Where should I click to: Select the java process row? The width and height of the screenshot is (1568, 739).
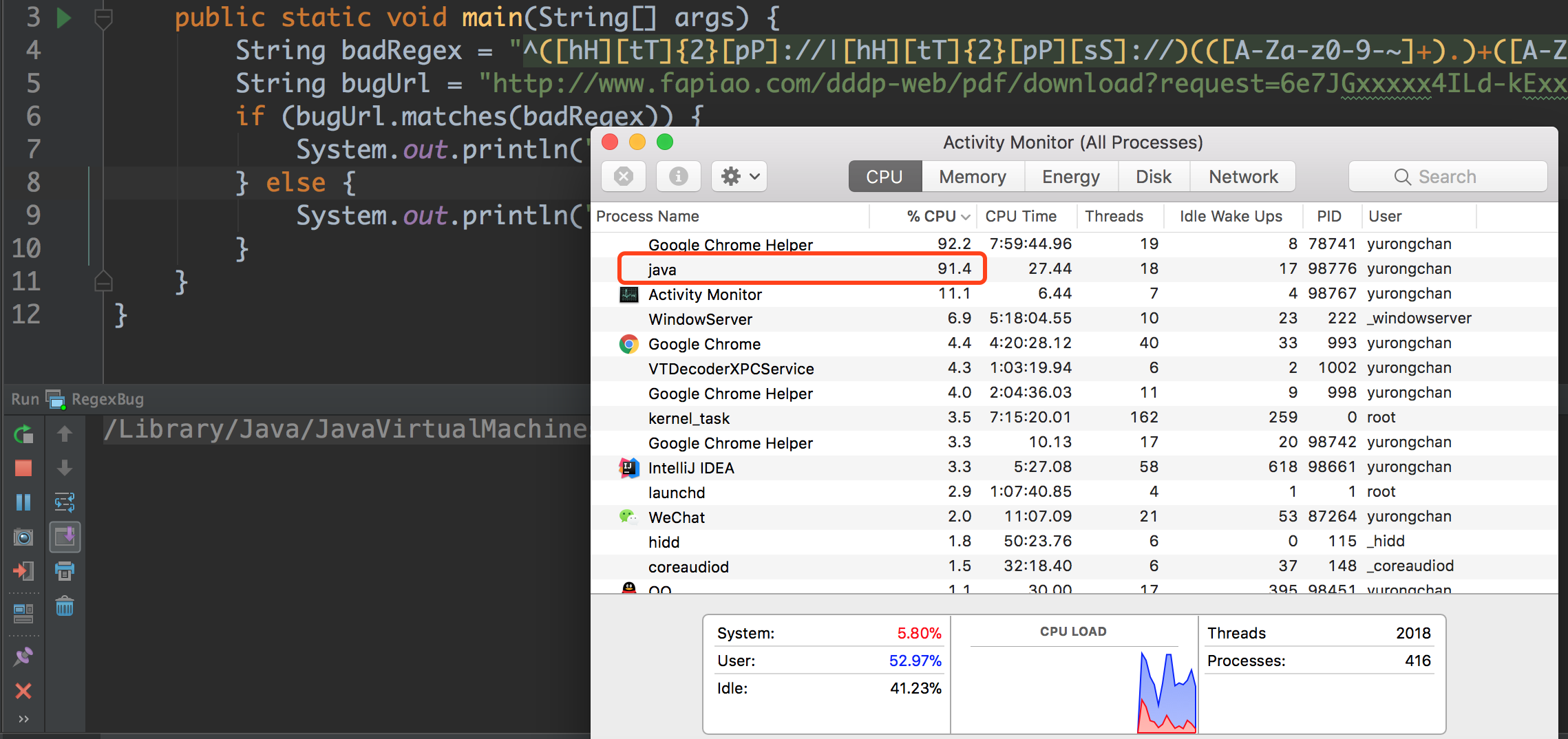click(1074, 269)
